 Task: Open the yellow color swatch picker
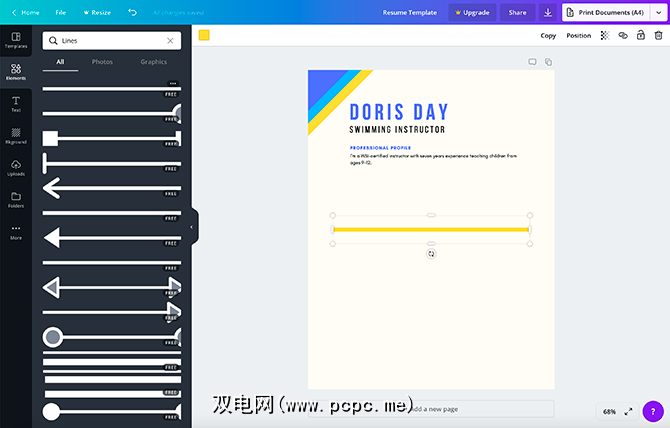pos(204,35)
